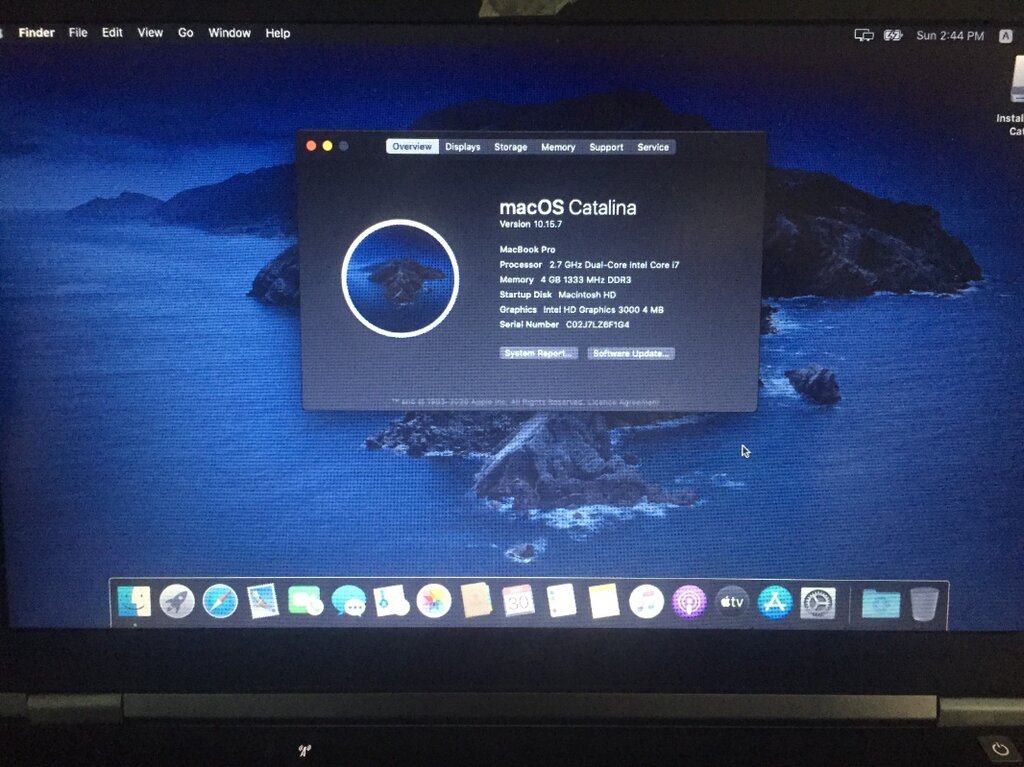Switch to the Storage tab
1024x767 pixels.
510,147
